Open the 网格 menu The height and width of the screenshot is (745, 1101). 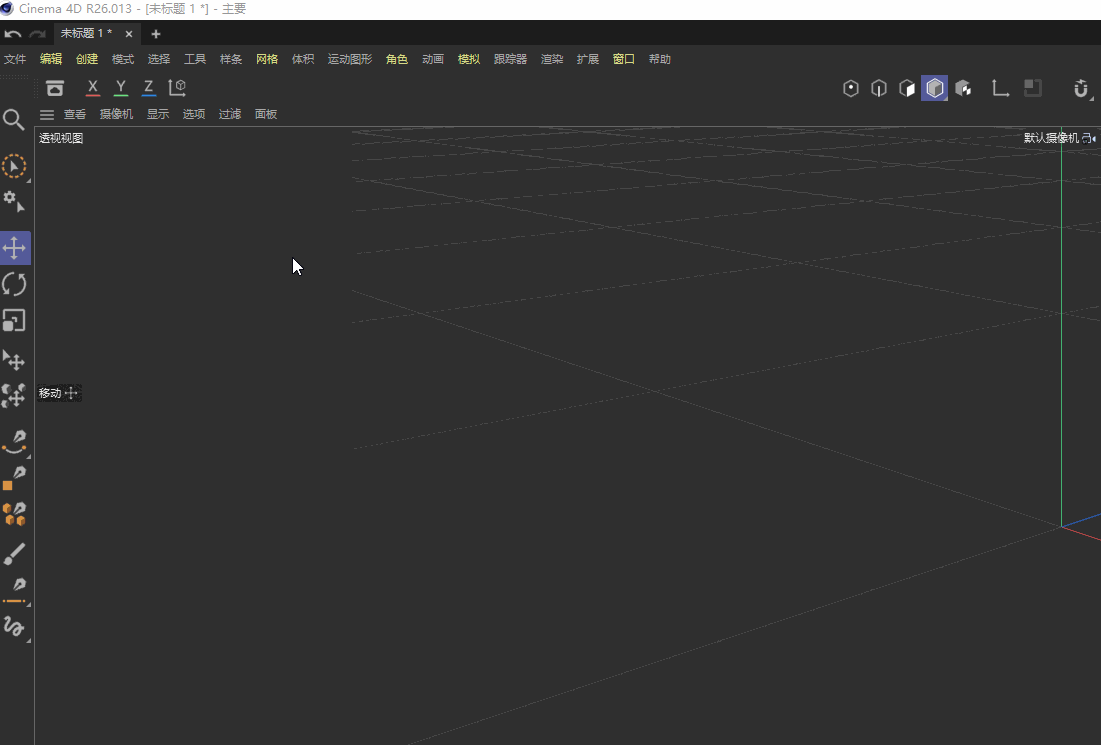(x=267, y=59)
